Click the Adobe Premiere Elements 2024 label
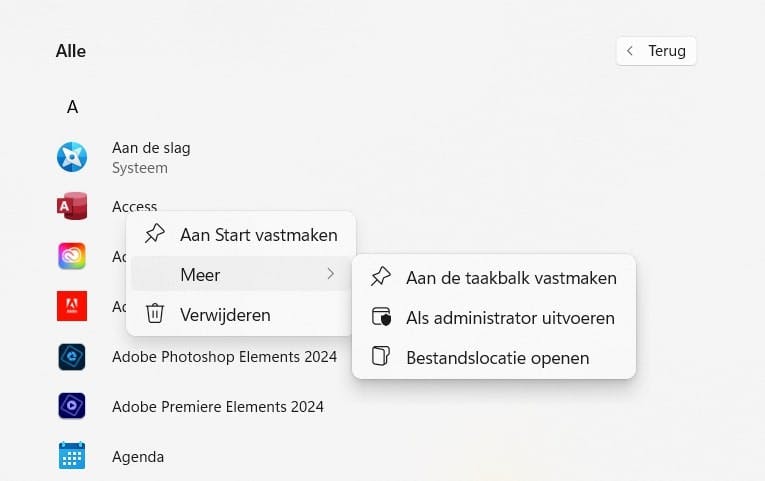Viewport: 765px width, 481px height. pos(218,407)
